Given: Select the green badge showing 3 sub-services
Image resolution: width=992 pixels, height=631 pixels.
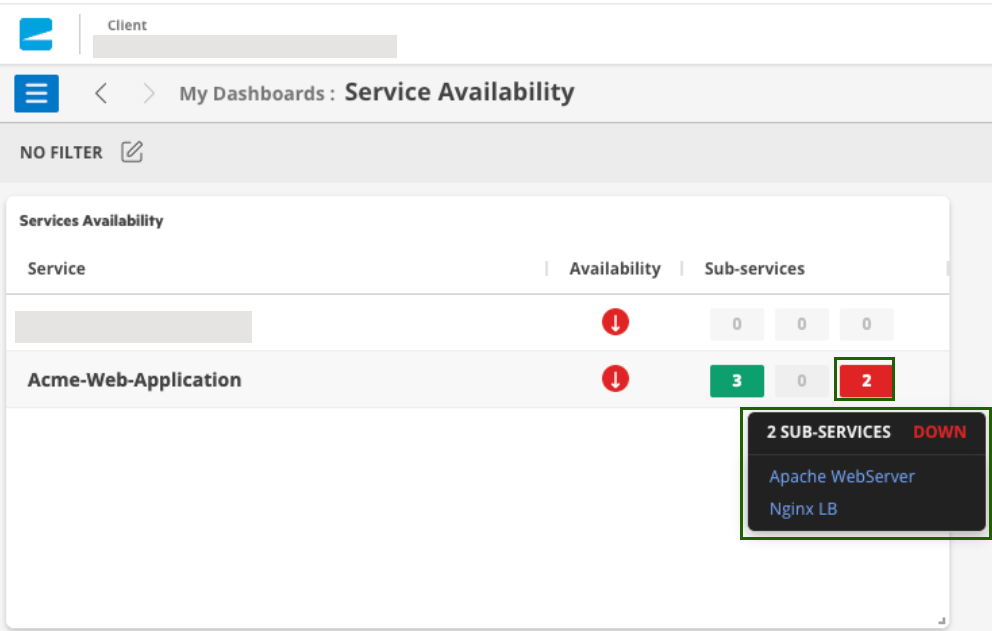Looking at the screenshot, I should pos(736,381).
